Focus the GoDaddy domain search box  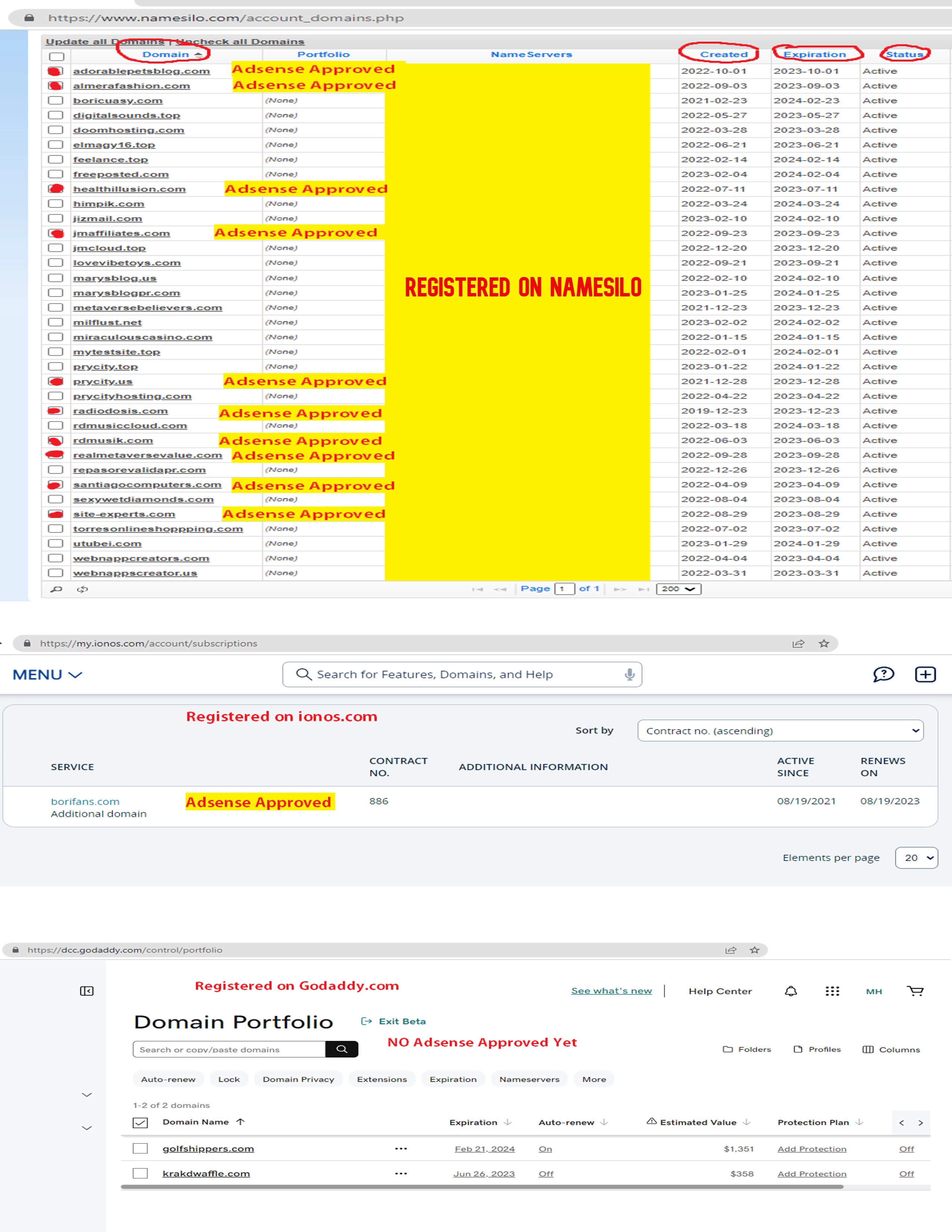(229, 1049)
